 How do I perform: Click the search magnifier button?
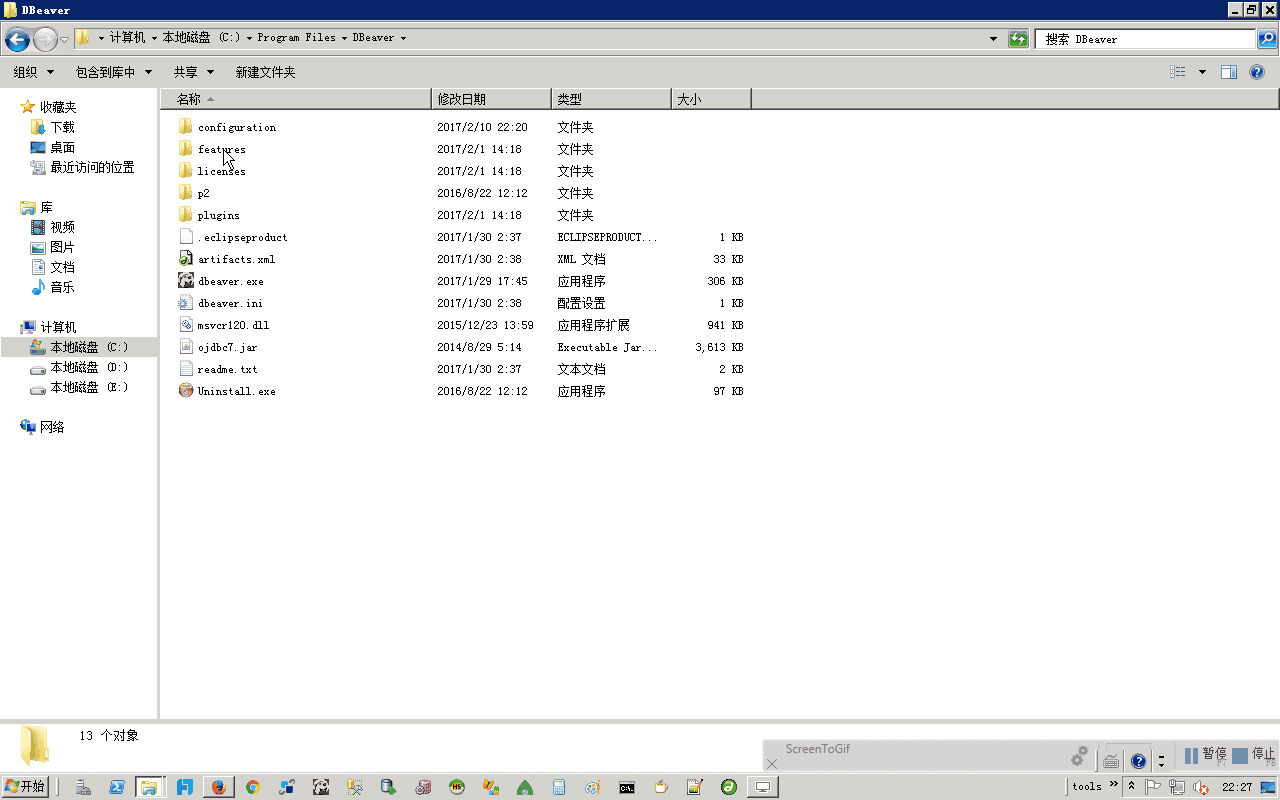point(1266,39)
